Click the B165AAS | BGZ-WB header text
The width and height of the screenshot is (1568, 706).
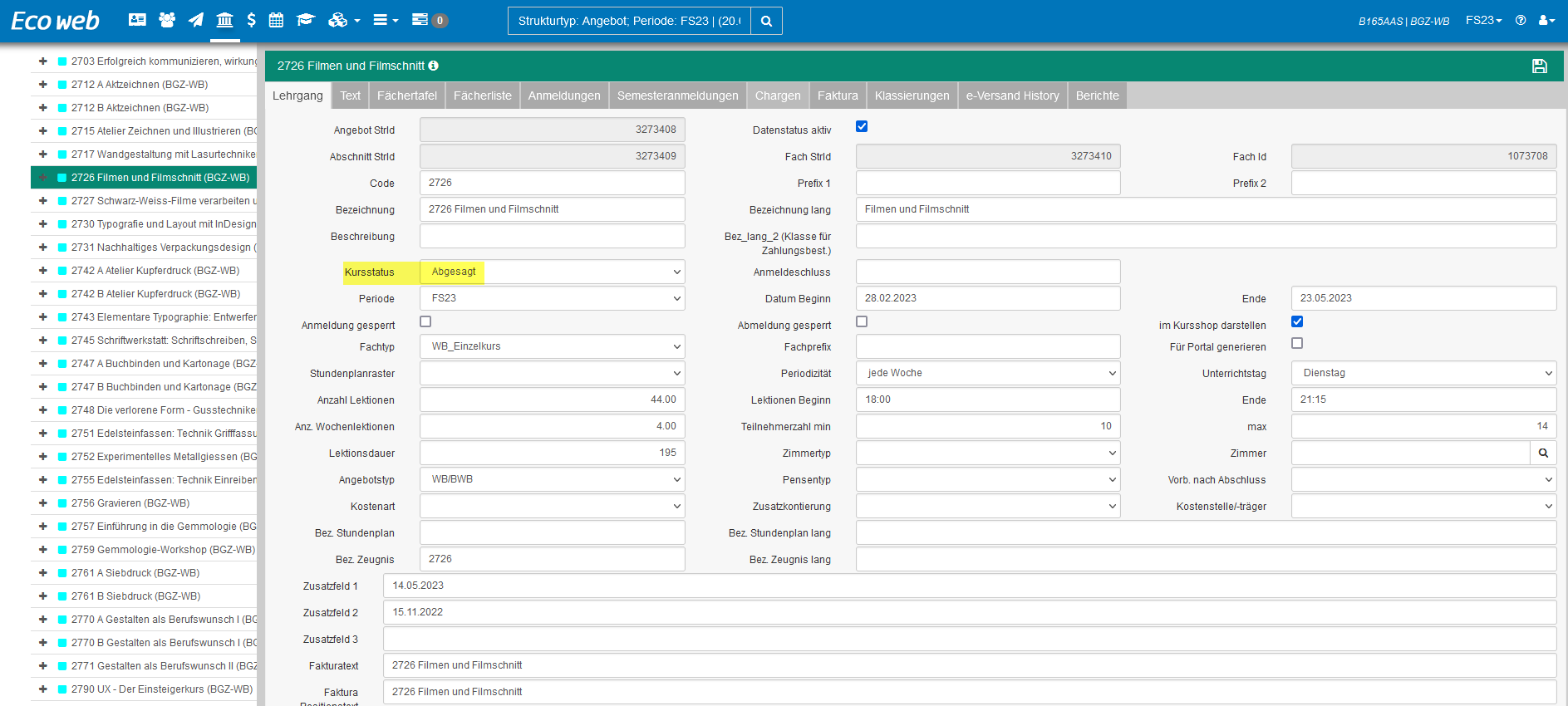[1403, 21]
